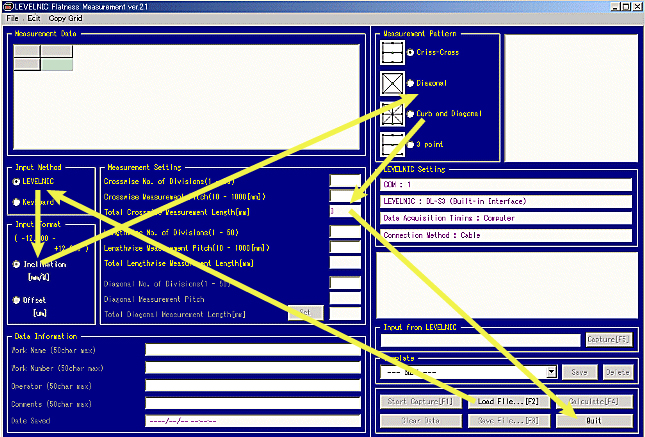Expand the Template dropdown list

(552, 372)
